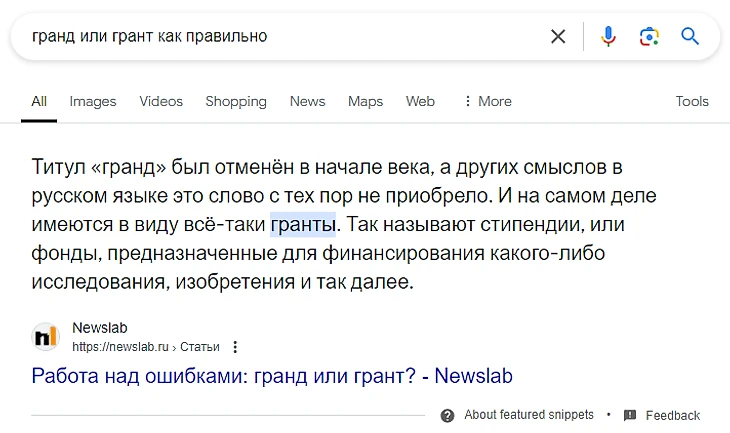Open Google Lens image search icon
Viewport: 730px width, 433px height.
click(x=649, y=37)
